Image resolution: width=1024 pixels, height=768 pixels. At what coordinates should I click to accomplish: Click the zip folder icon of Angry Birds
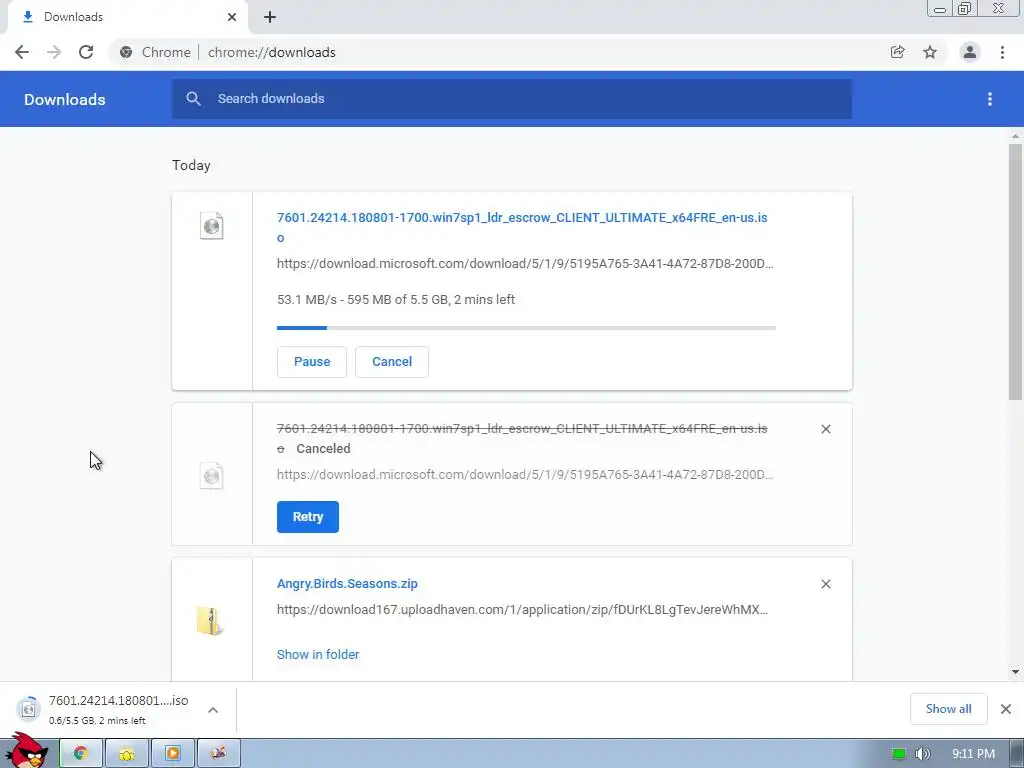click(210, 621)
